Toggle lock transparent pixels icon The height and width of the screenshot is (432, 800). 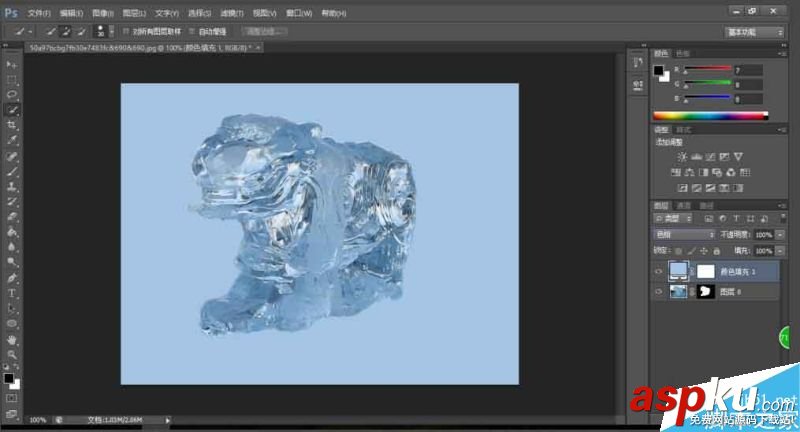678,251
